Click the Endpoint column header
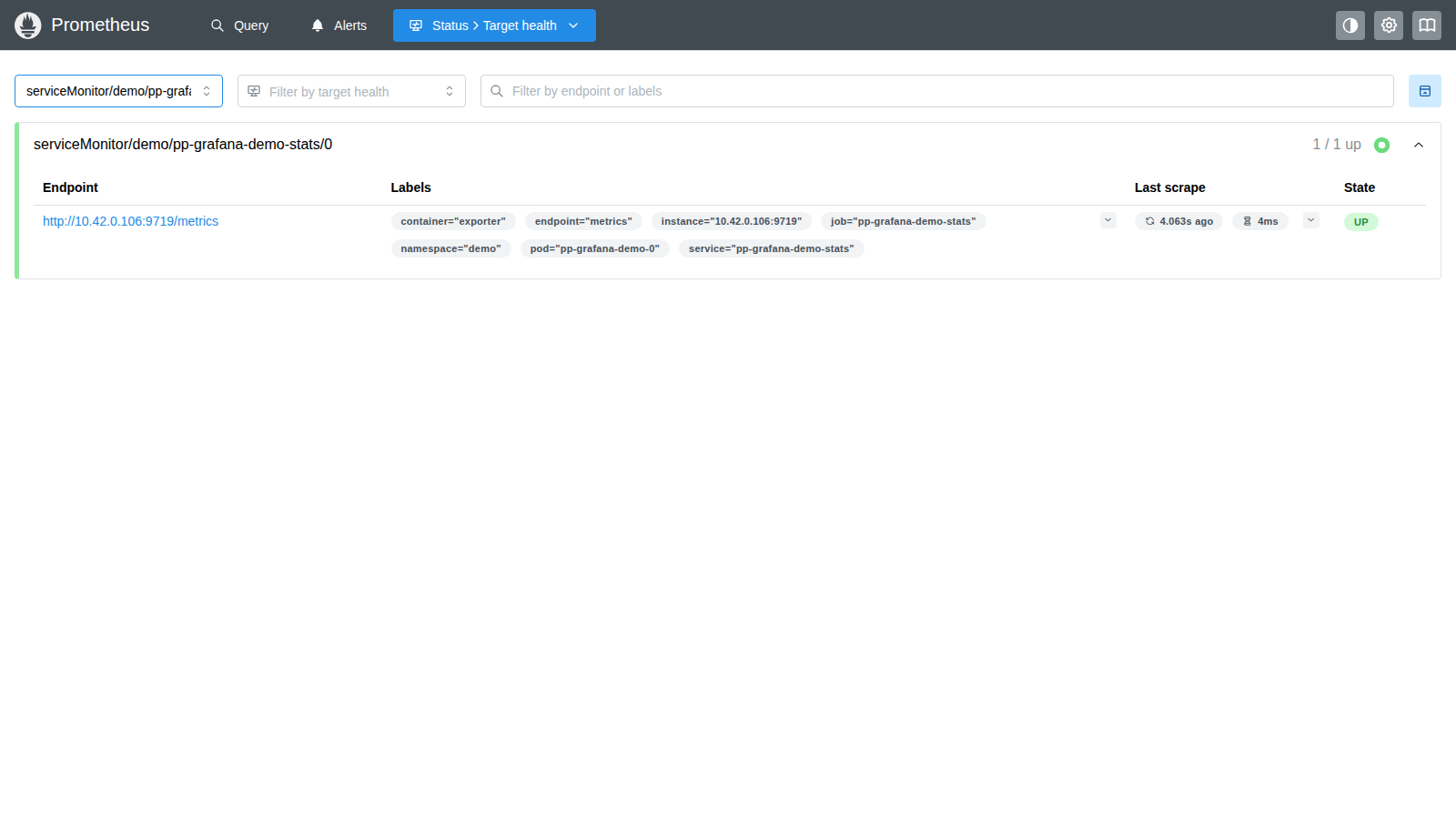This screenshot has height=819, width=1456. pyautogui.click(x=70, y=187)
